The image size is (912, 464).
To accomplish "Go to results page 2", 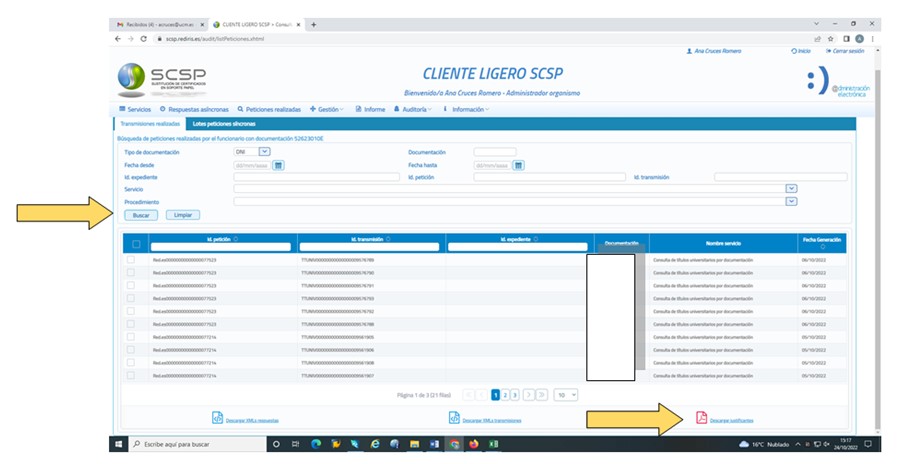I will 505,395.
